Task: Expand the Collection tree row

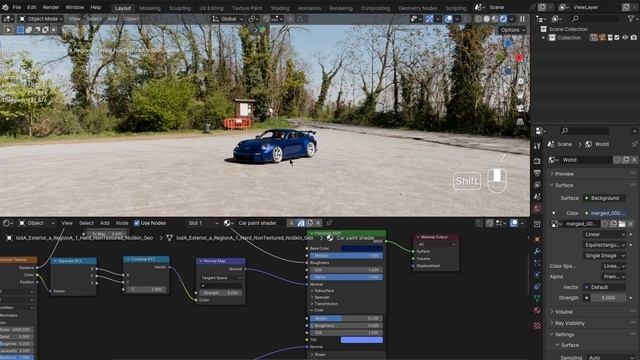Action: point(543,38)
